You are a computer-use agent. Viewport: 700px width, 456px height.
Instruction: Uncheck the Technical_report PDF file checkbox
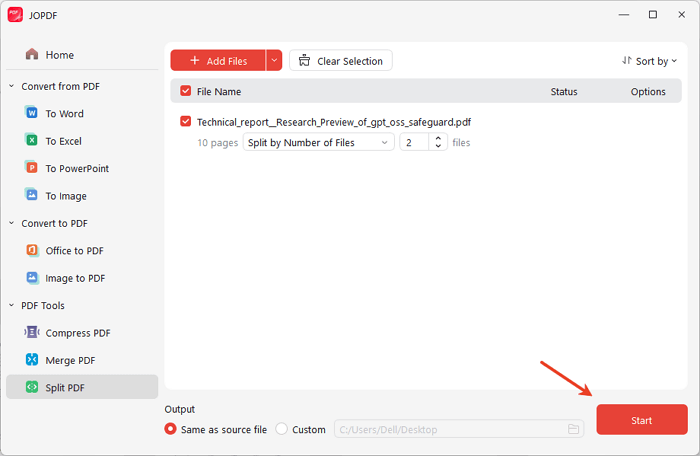coord(186,121)
